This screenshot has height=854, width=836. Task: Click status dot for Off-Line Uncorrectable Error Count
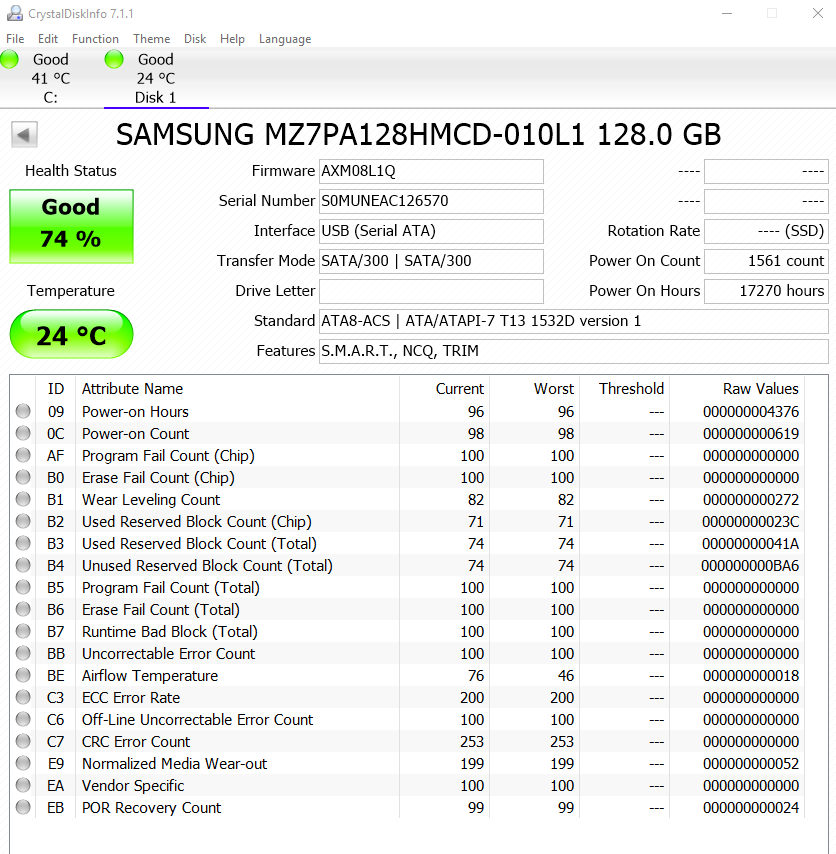point(23,719)
